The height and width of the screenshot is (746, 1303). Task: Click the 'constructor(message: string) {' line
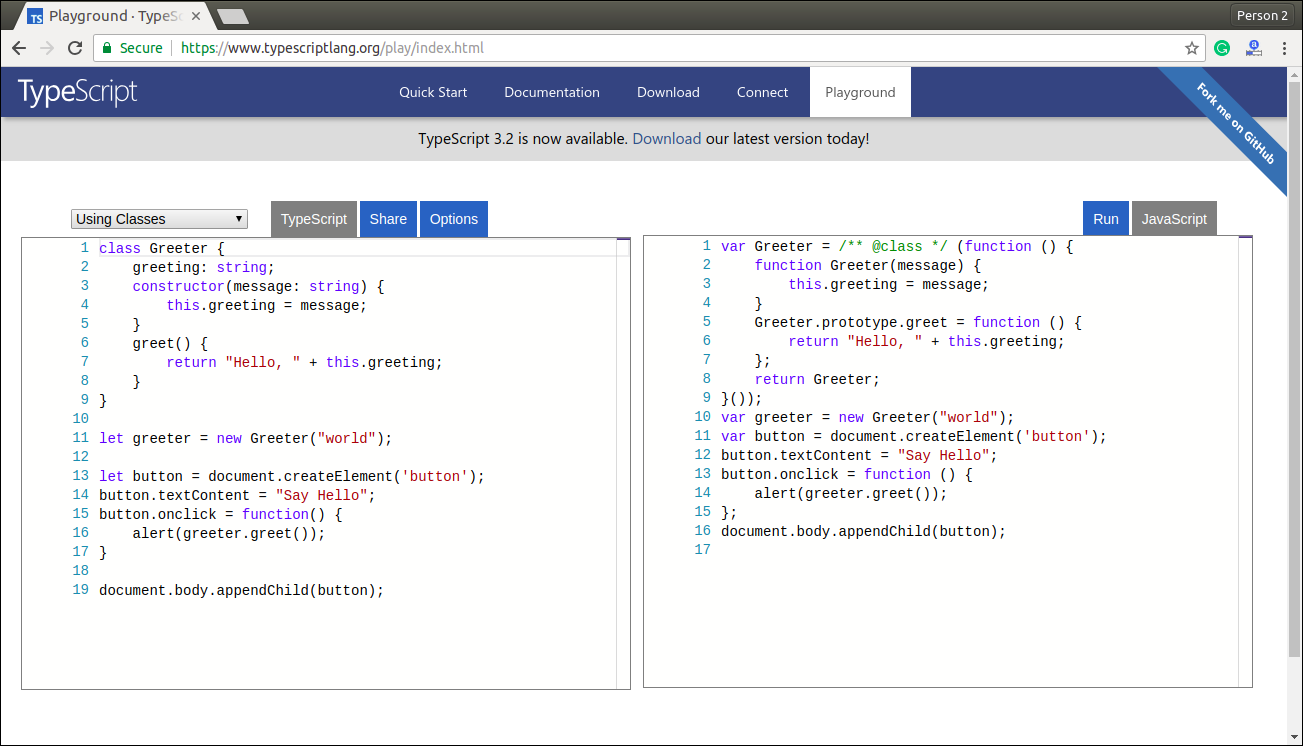pos(258,286)
